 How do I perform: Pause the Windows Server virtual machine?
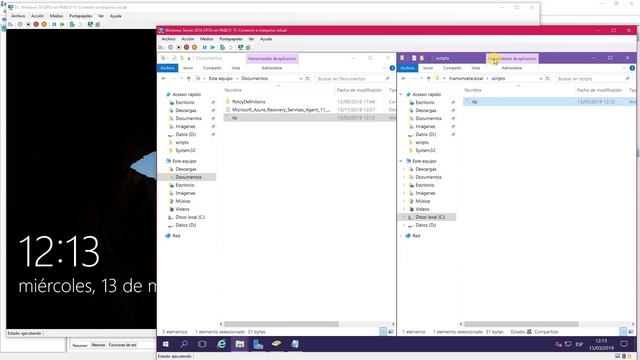pyautogui.click(x=204, y=47)
